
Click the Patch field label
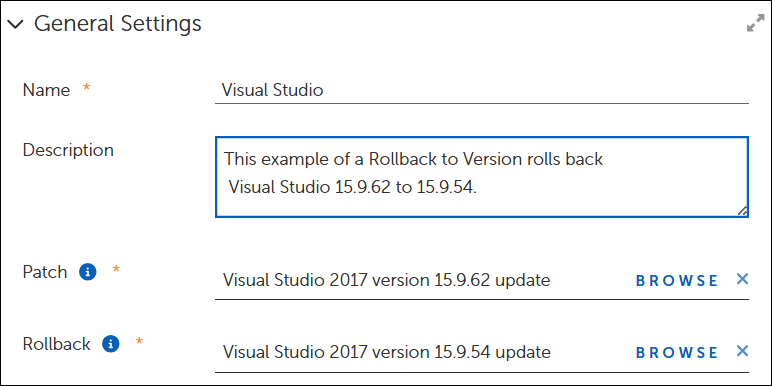pos(45,272)
